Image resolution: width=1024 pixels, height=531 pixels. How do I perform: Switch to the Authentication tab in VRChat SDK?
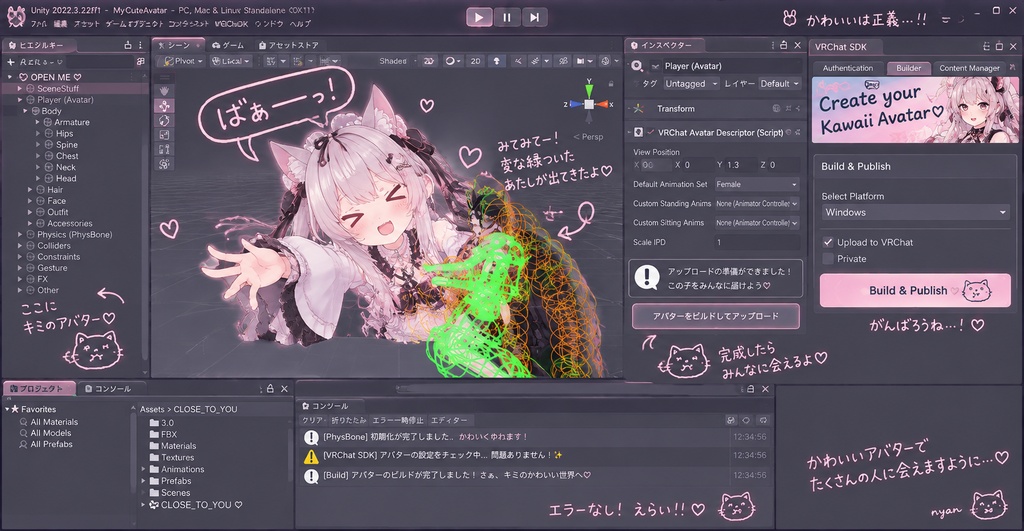click(x=848, y=68)
